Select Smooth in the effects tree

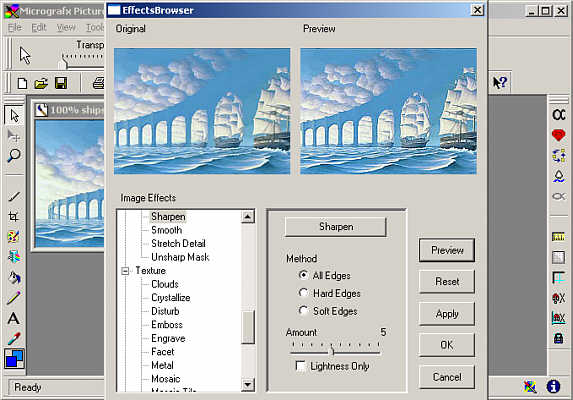click(x=166, y=230)
